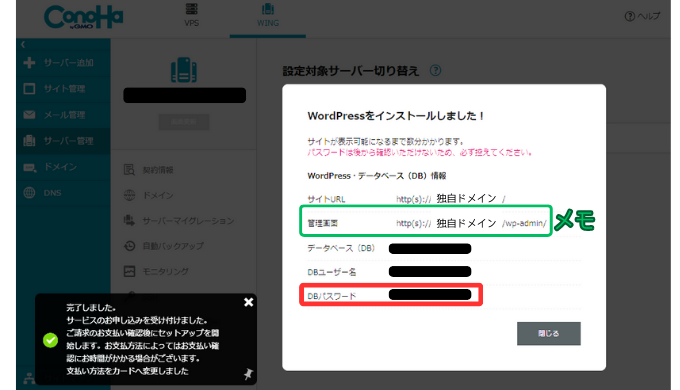Viewport: 680px width, 390px height.
Task: Click the globe icon for DNS
Action: (29, 193)
